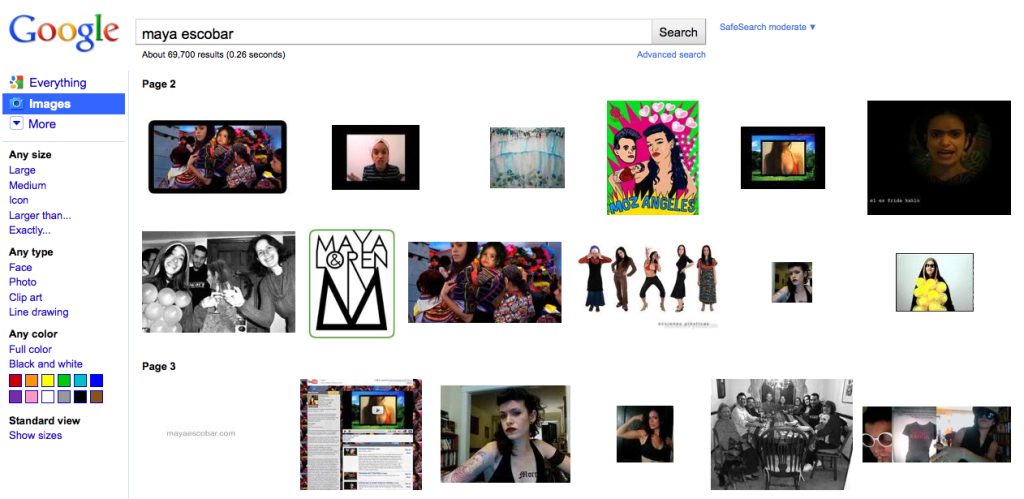The image size is (1024, 499).
Task: Pick the red color swatch
Action: coord(15,380)
